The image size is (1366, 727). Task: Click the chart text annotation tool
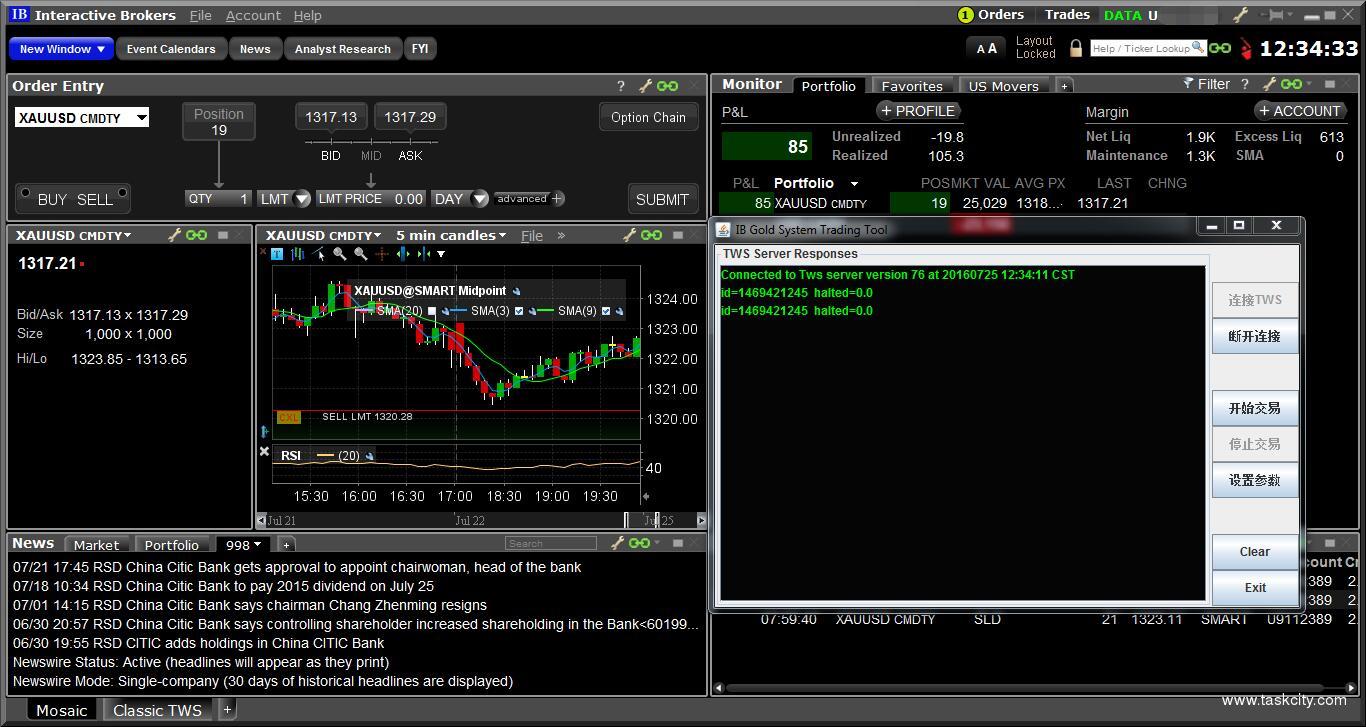[277, 254]
